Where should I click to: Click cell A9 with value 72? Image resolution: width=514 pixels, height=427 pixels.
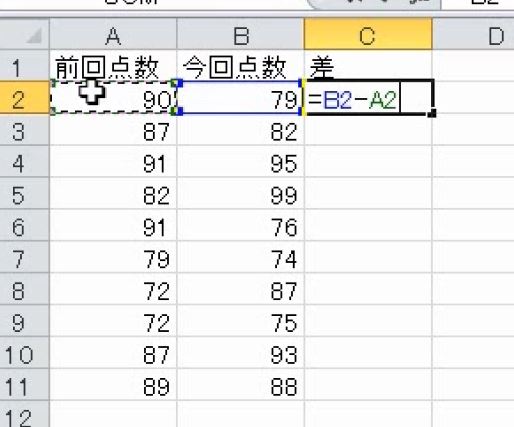point(113,321)
